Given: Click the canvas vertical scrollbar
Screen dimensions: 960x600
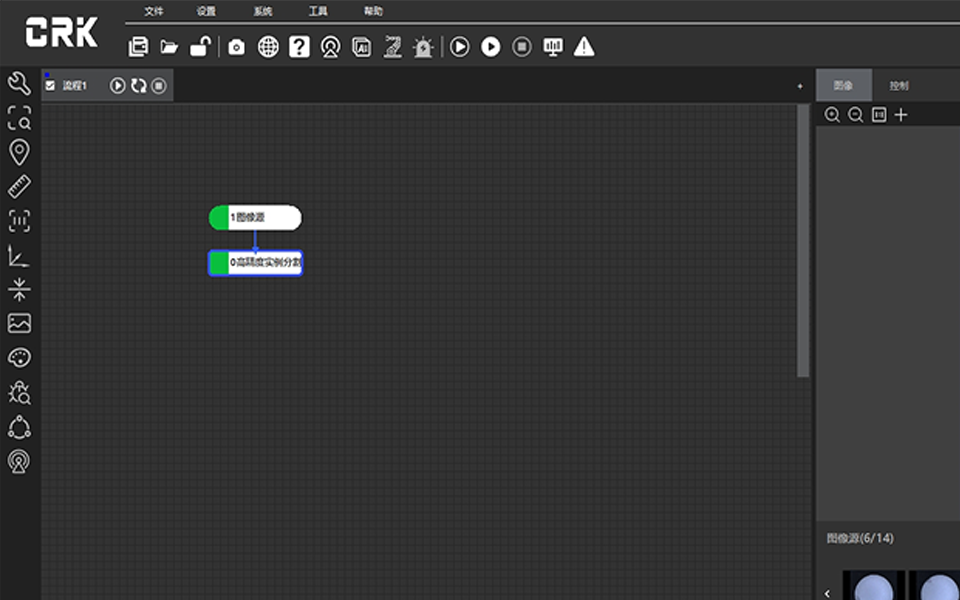Looking at the screenshot, I should pos(803,240).
